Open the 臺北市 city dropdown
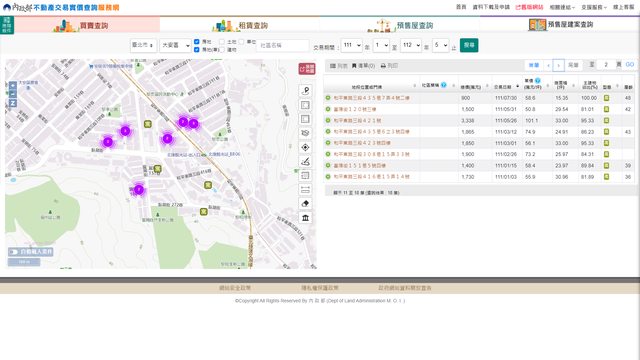Viewport: 640px width, 360px height. point(143,45)
